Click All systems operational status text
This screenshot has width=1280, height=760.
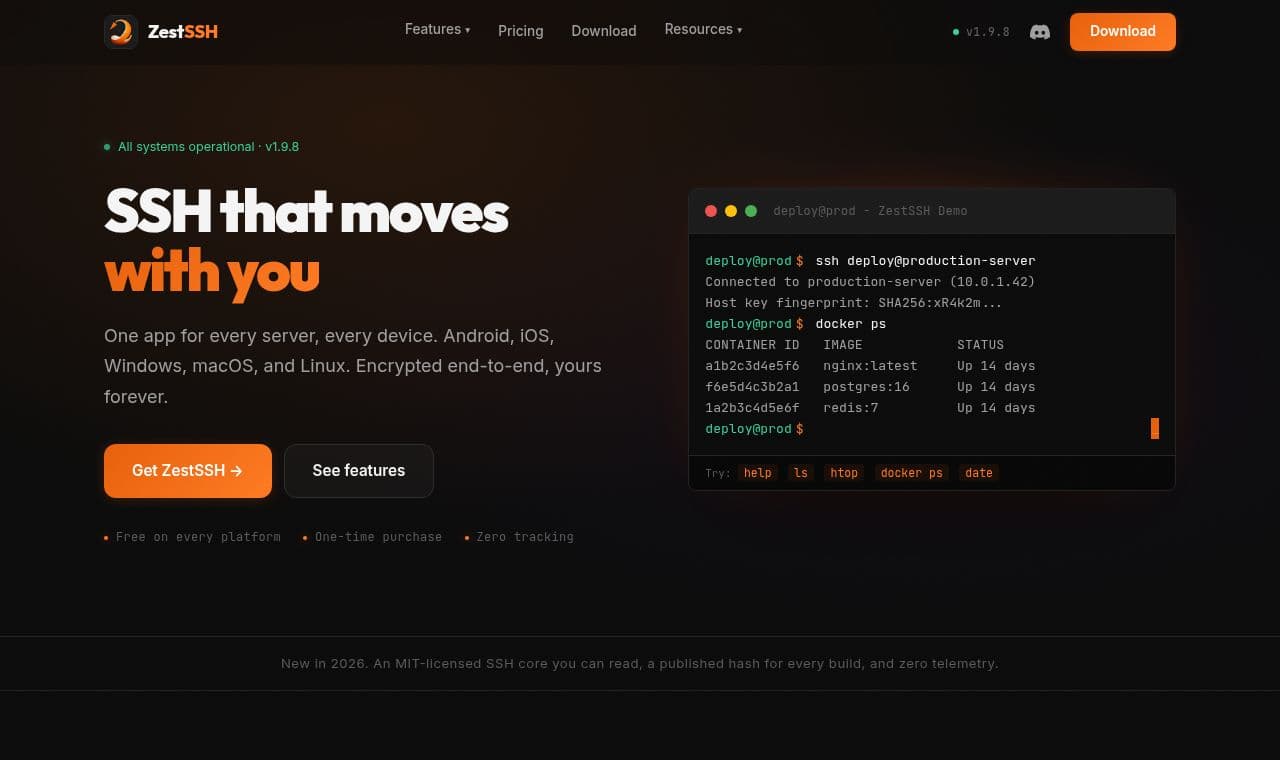click(x=208, y=147)
